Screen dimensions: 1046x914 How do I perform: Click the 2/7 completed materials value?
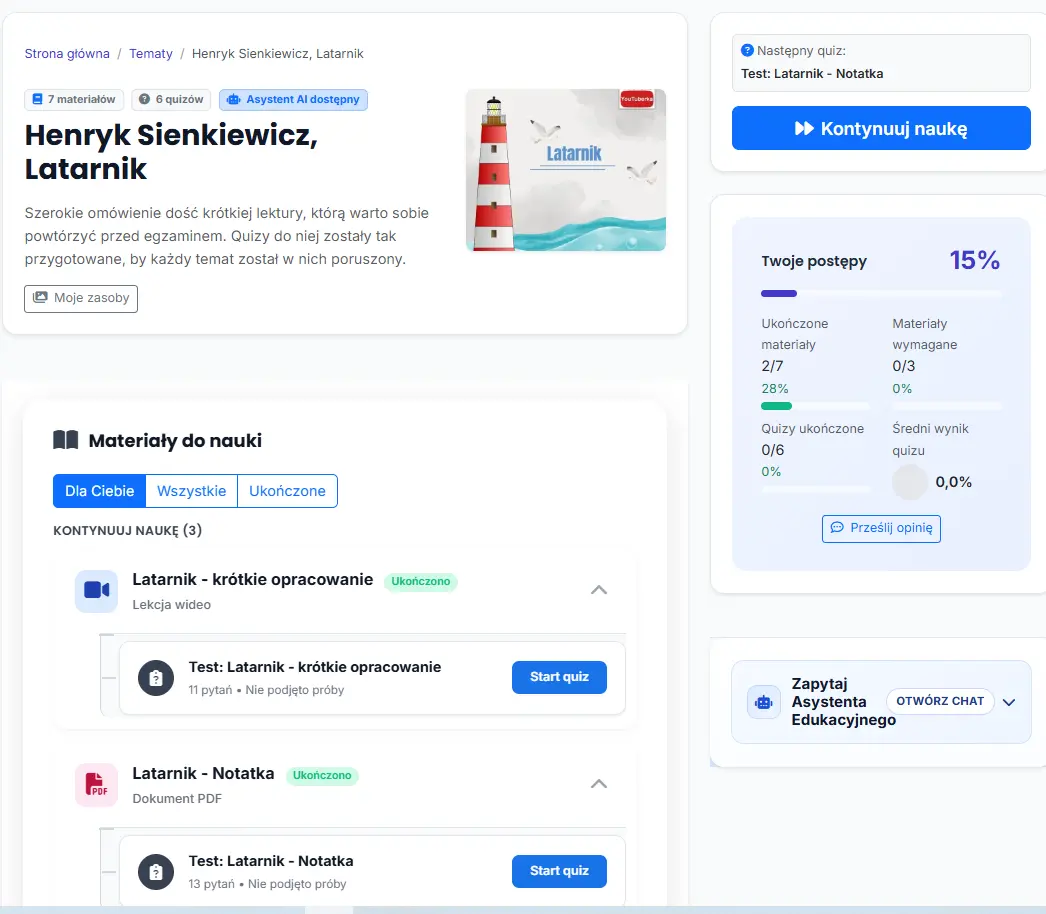click(772, 366)
